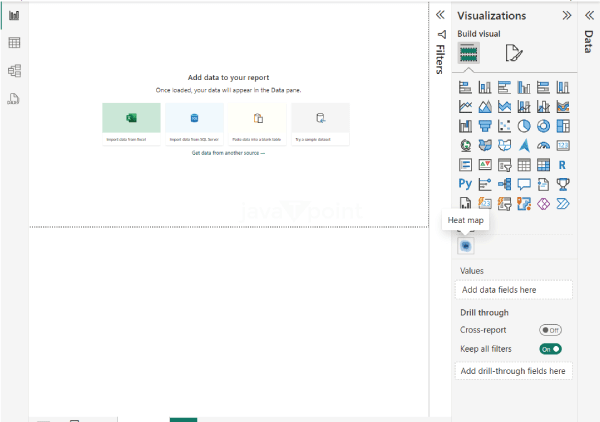Click the Values Add data fields here box
Image resolution: width=600 pixels, height=422 pixels.
tap(514, 290)
